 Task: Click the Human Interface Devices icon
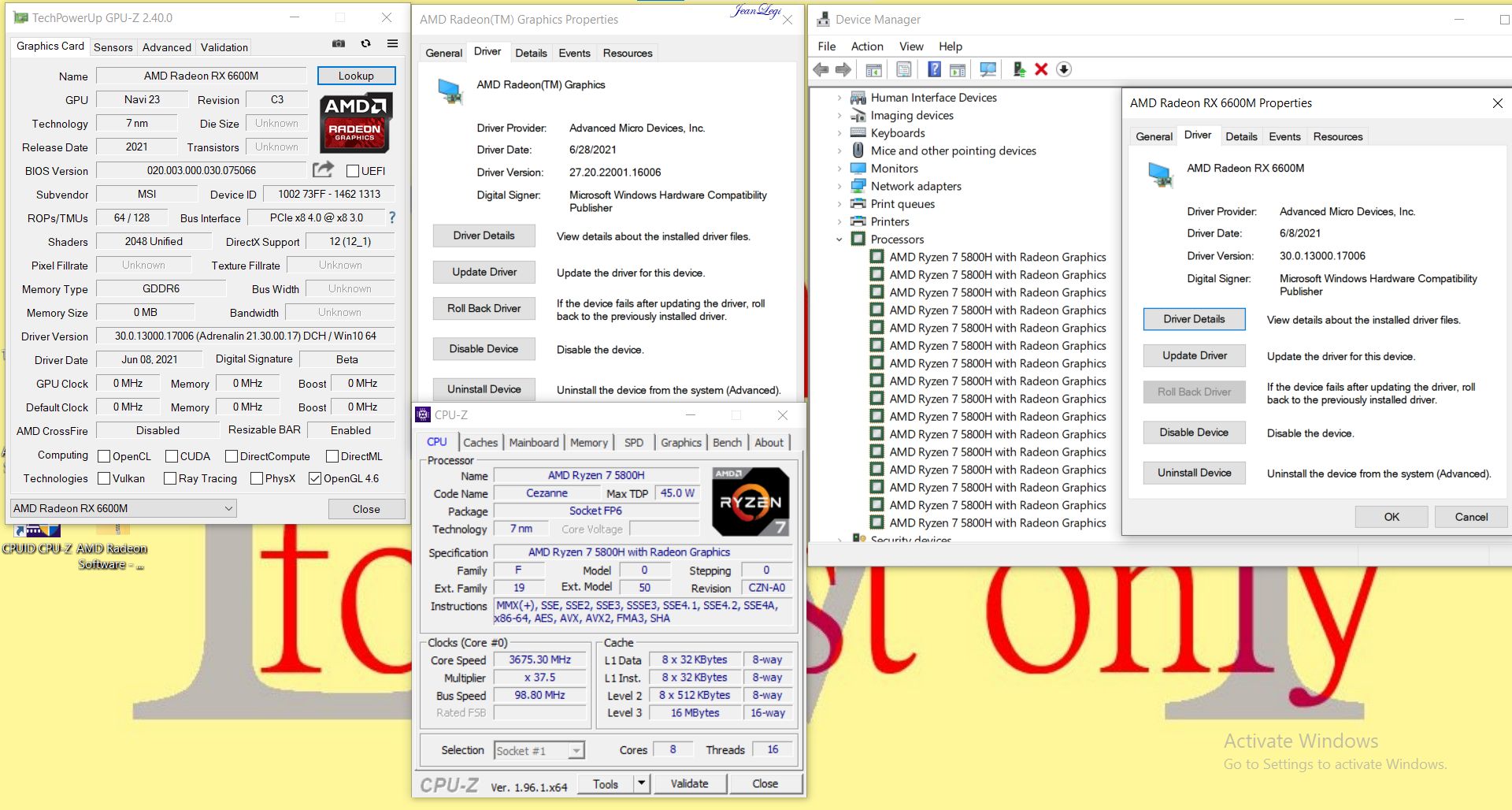point(858,98)
